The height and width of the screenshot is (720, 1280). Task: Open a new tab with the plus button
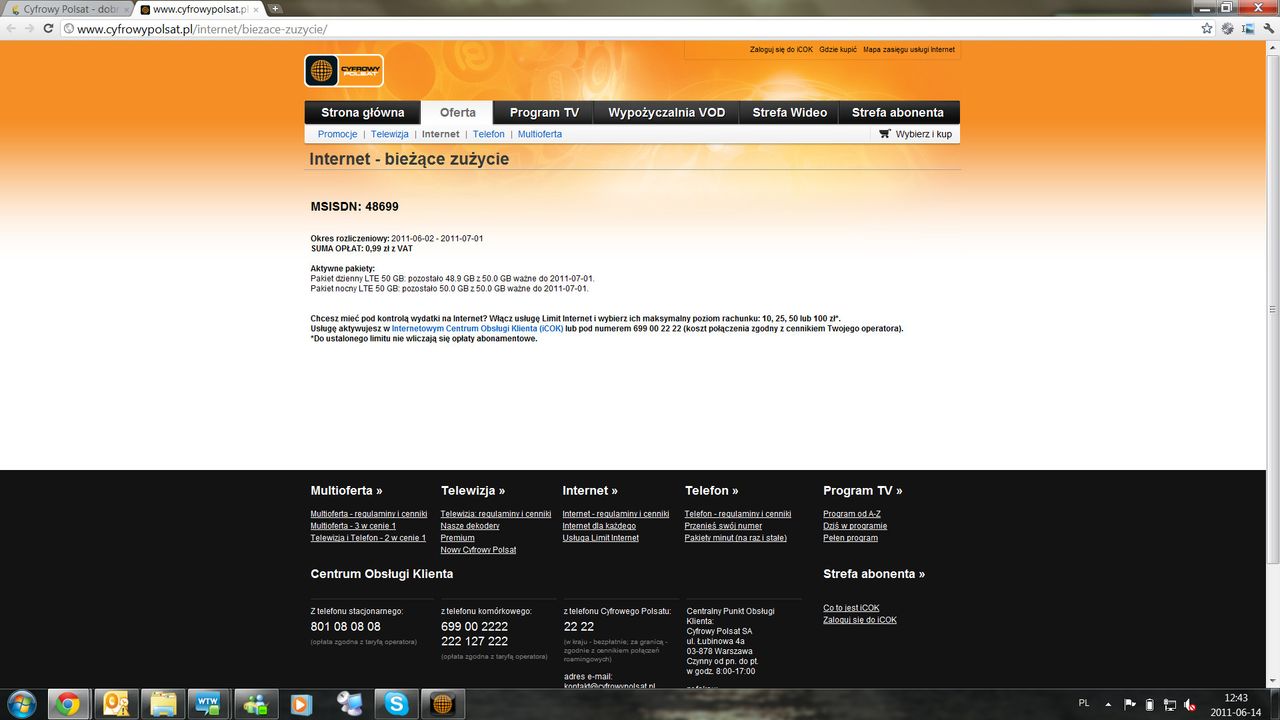[x=275, y=9]
